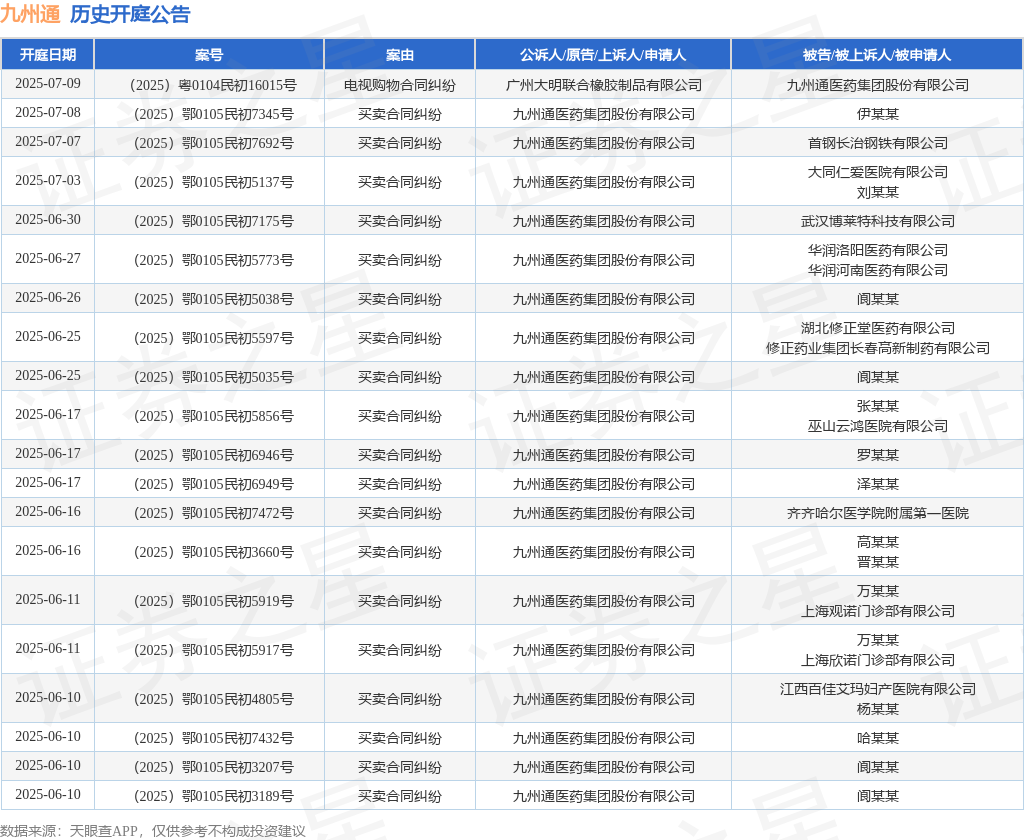The image size is (1024, 840).
Task: Select the 案号 column header
Action: click(x=209, y=55)
